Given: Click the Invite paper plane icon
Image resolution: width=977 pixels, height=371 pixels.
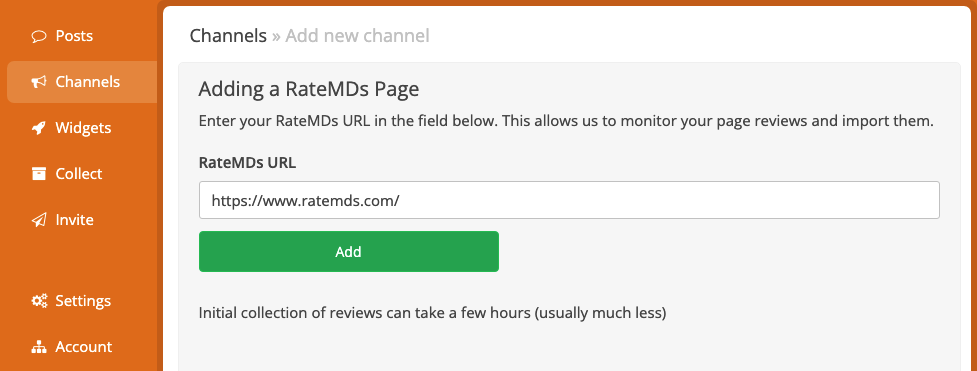Looking at the screenshot, I should pos(39,219).
